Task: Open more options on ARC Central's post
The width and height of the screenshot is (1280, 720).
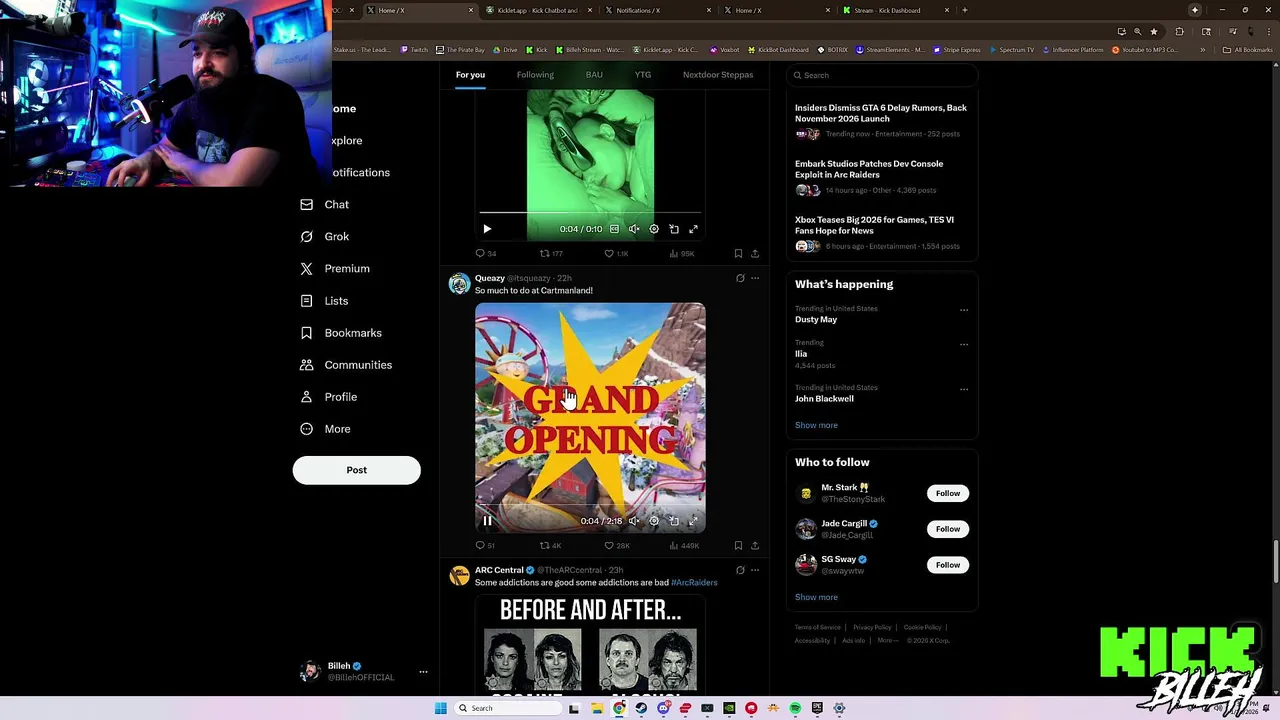Action: tap(755, 570)
